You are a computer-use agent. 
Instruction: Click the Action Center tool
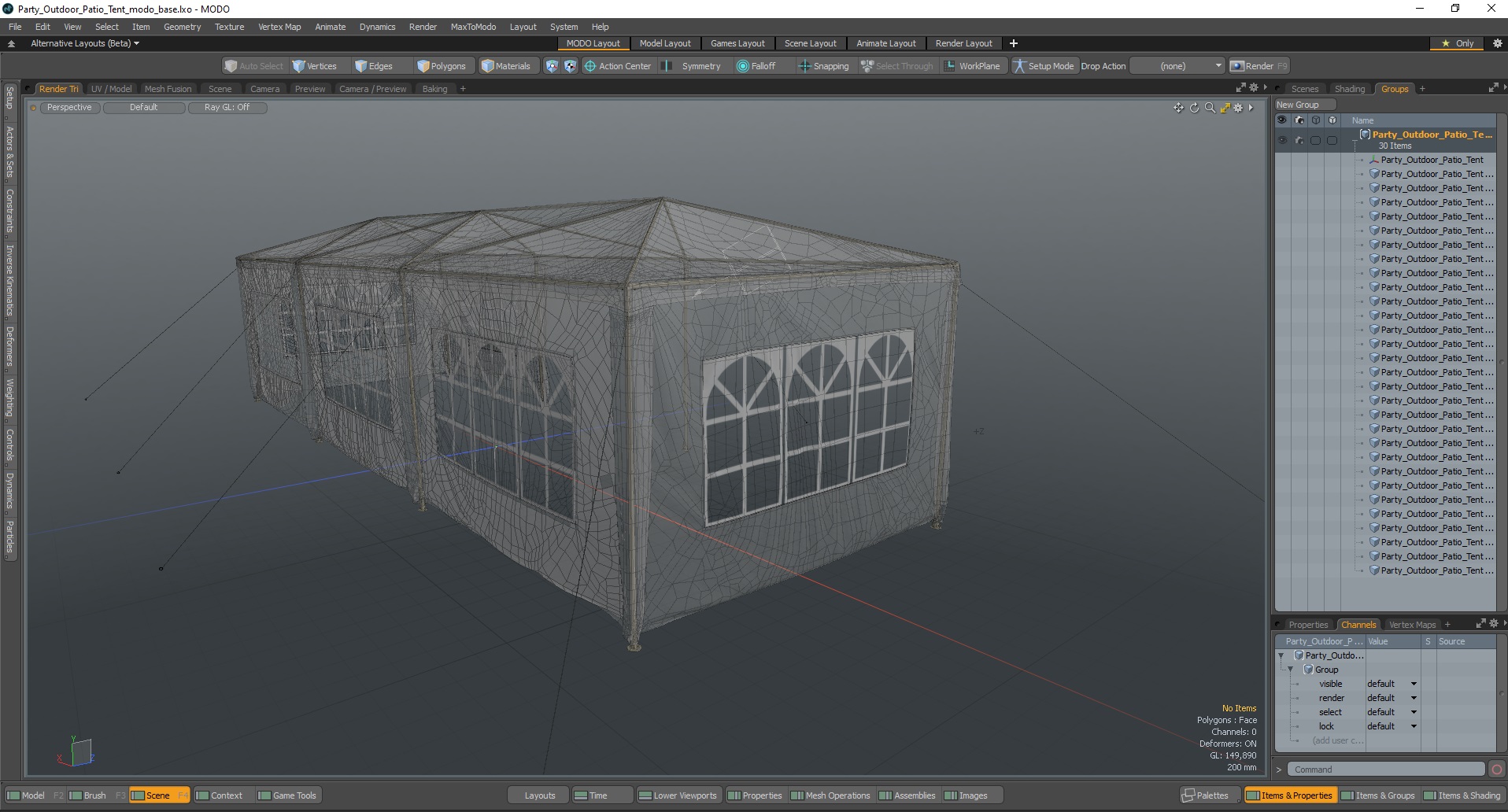(x=618, y=66)
